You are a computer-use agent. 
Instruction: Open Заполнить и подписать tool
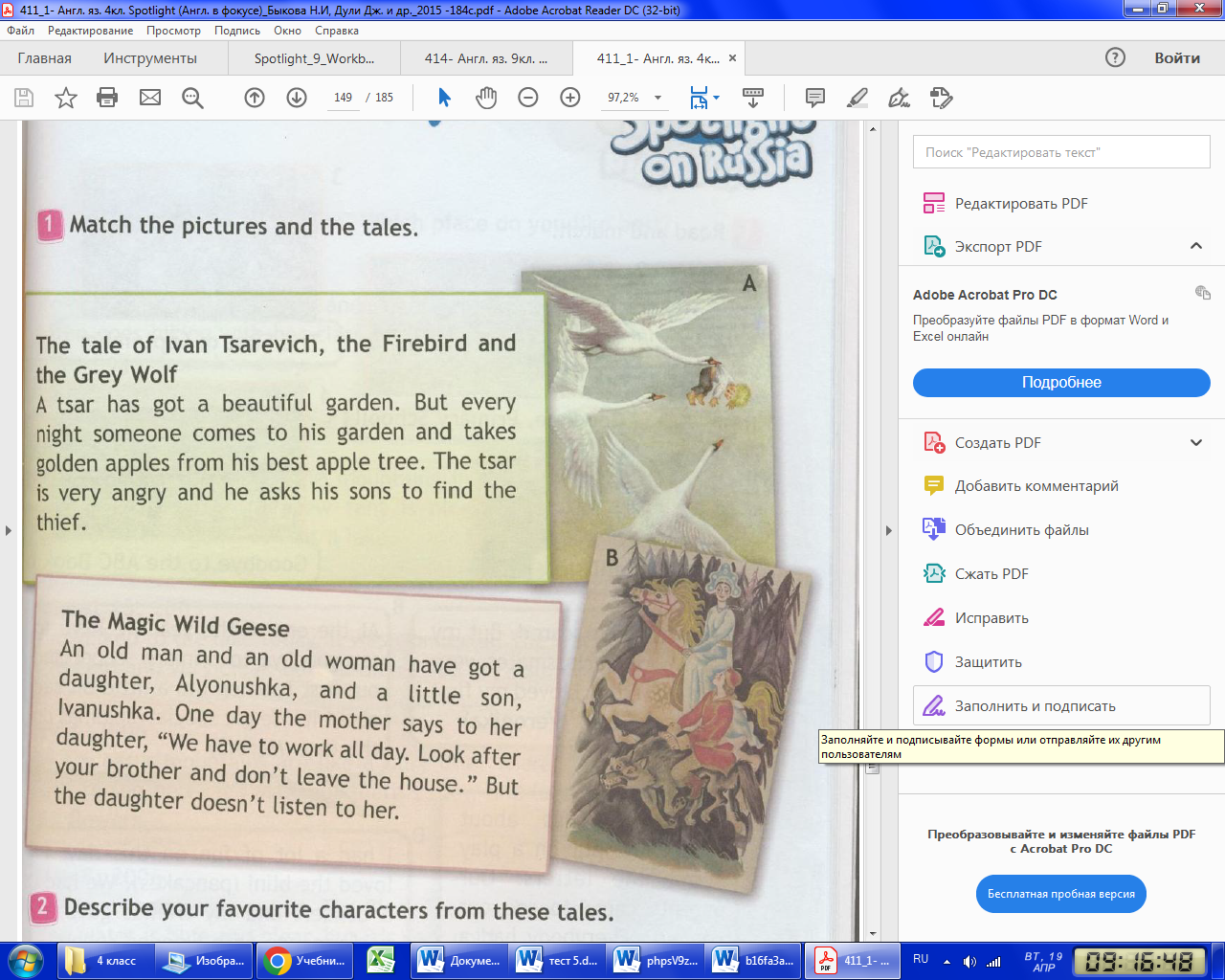click(1061, 706)
